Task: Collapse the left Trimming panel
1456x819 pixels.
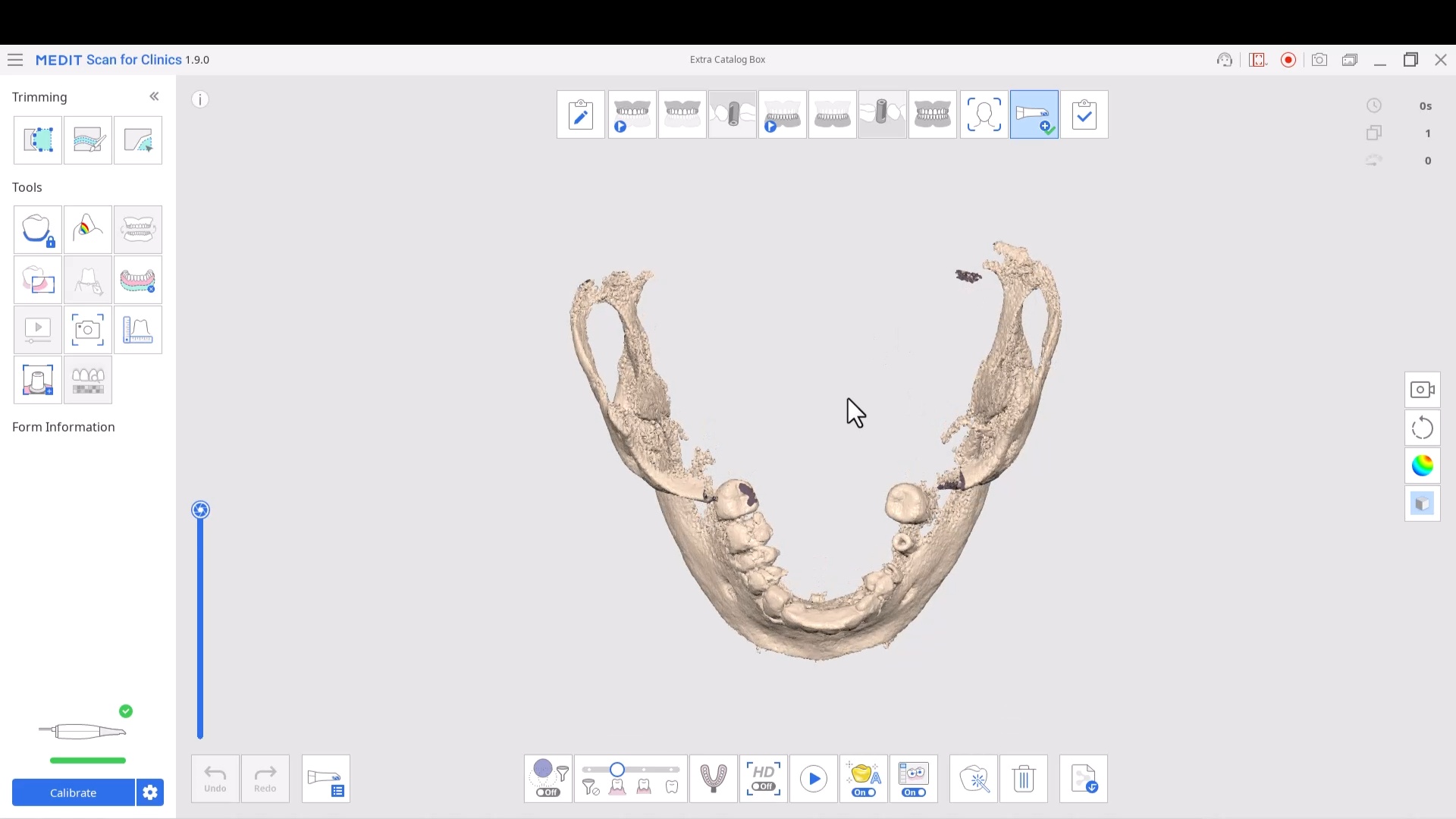Action: point(154,96)
